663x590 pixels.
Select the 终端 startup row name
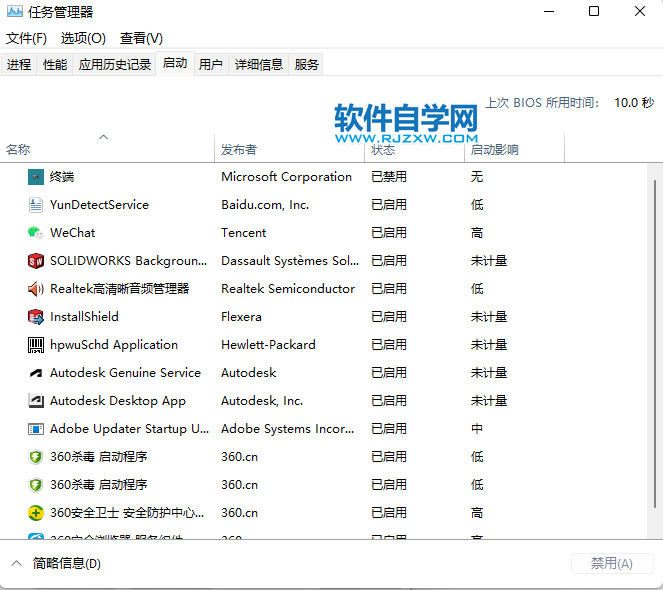click(x=62, y=177)
